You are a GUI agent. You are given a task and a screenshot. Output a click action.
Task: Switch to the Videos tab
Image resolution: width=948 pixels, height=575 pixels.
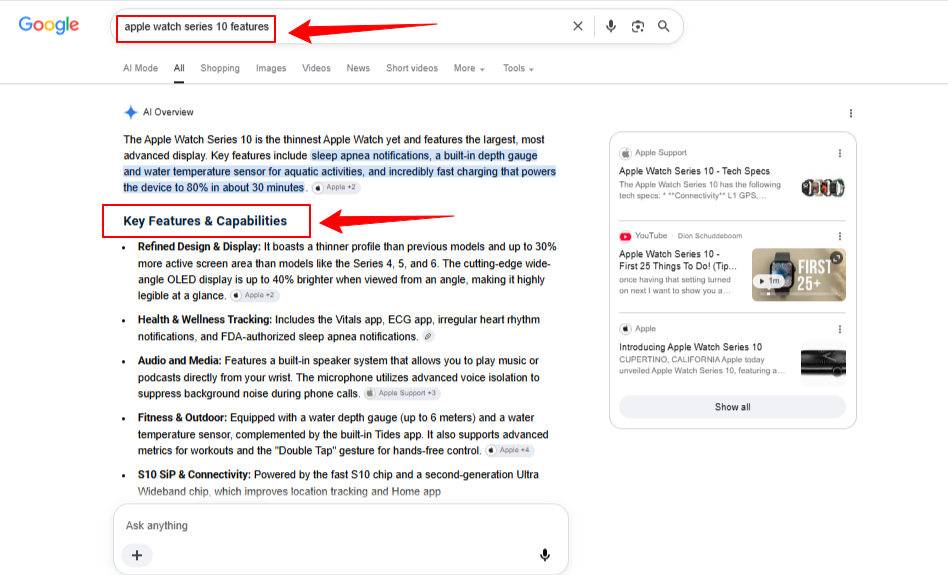(316, 68)
